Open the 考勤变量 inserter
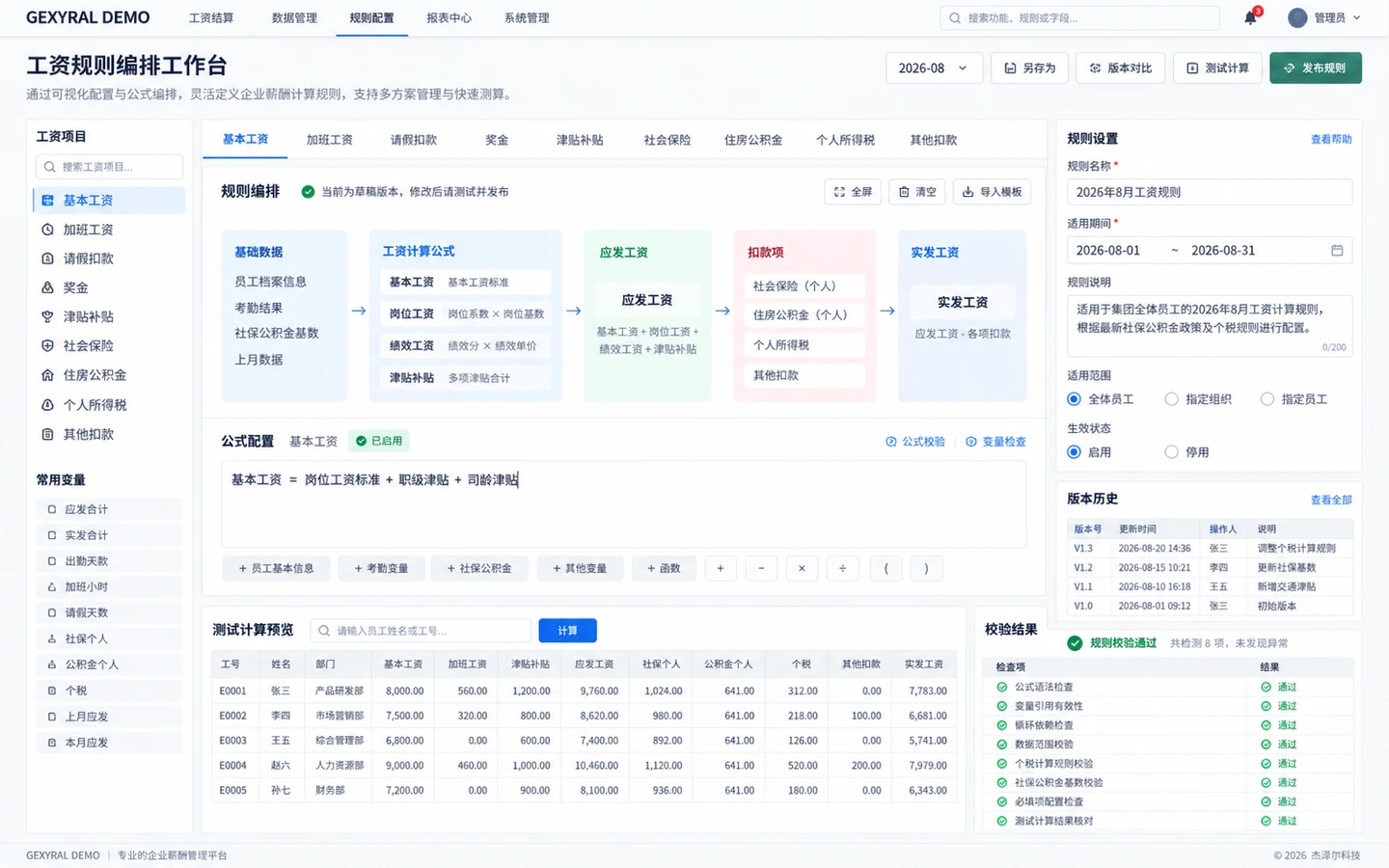 click(381, 568)
